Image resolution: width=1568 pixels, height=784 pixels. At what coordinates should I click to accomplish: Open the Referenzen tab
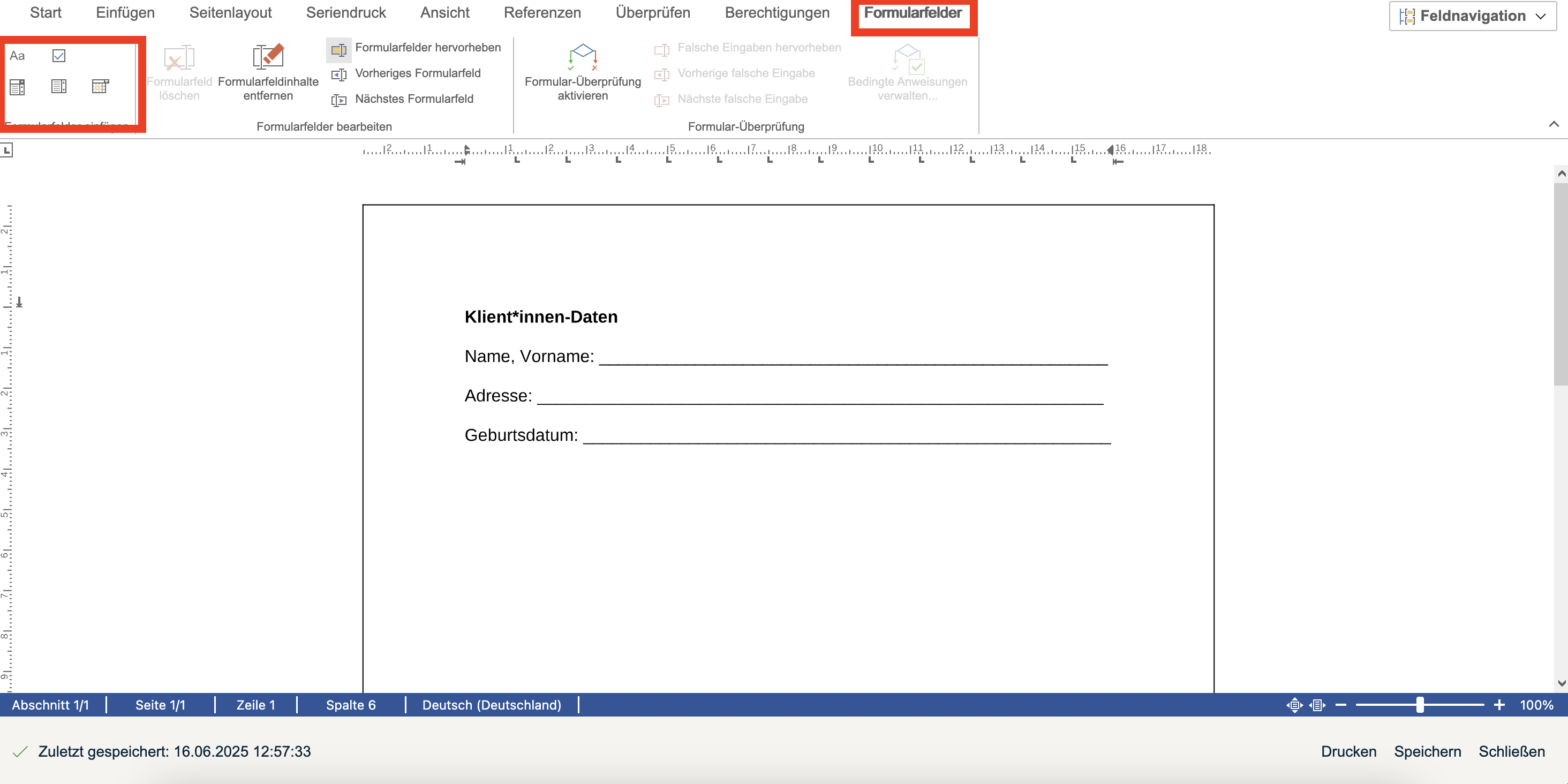(x=542, y=13)
